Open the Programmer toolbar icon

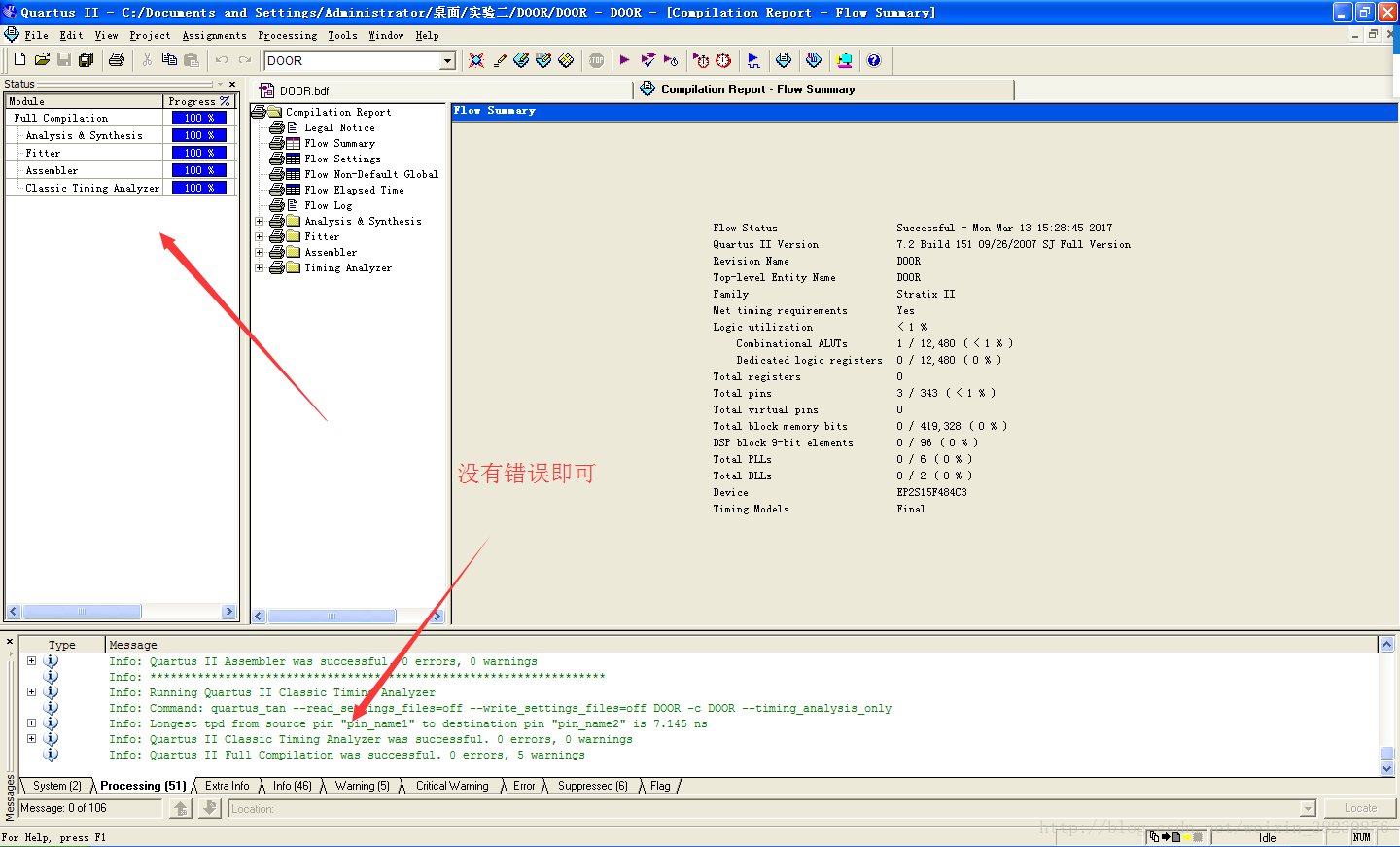click(814, 60)
